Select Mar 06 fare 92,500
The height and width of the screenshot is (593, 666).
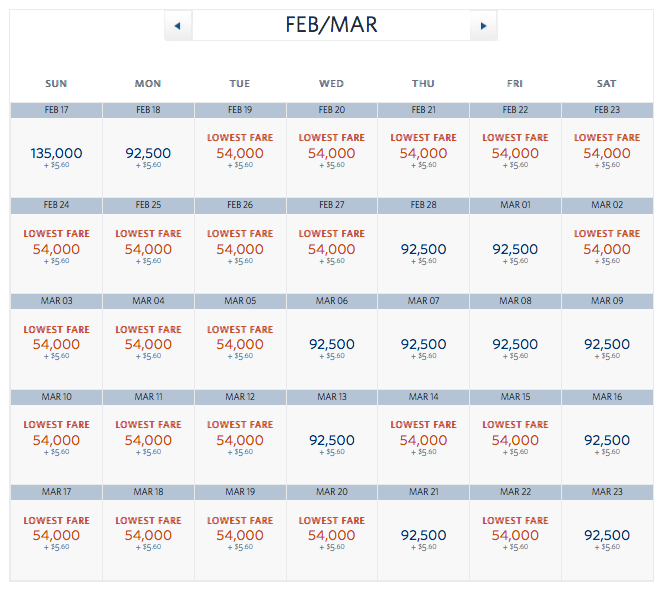point(332,345)
